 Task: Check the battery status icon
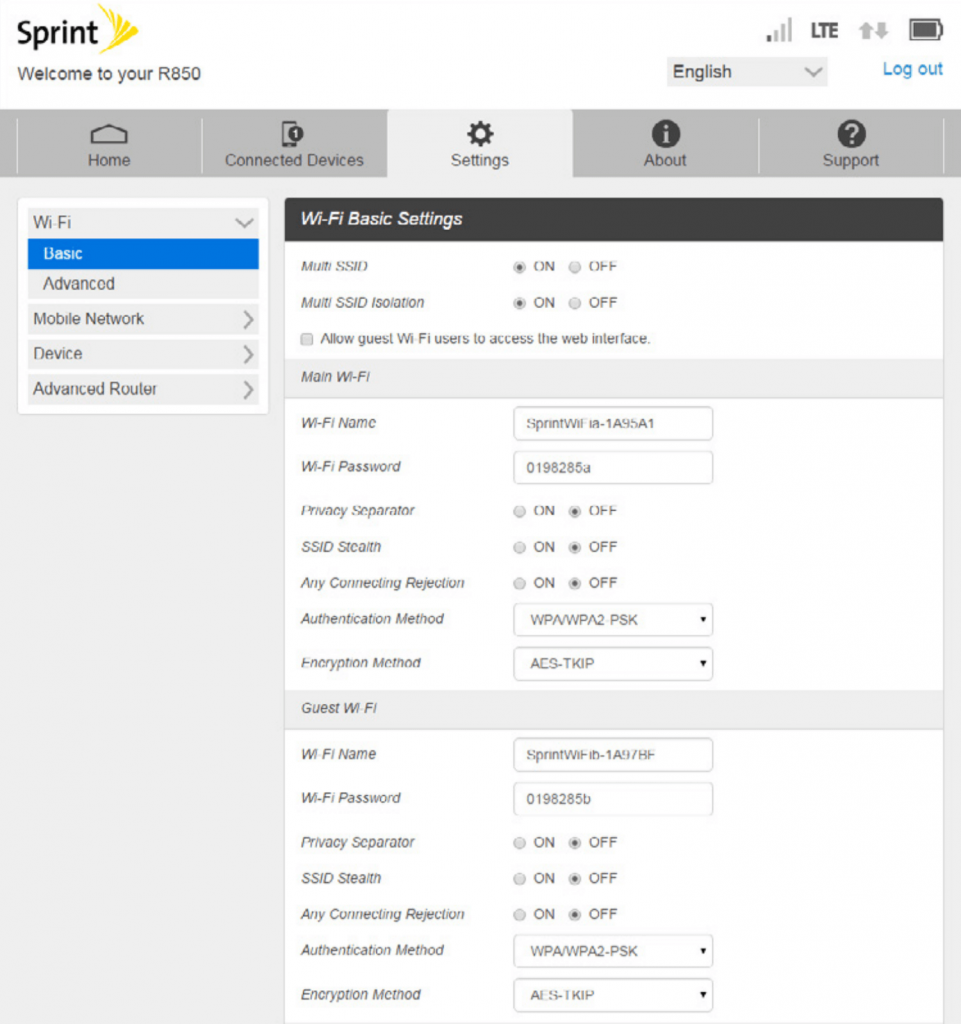click(x=925, y=29)
